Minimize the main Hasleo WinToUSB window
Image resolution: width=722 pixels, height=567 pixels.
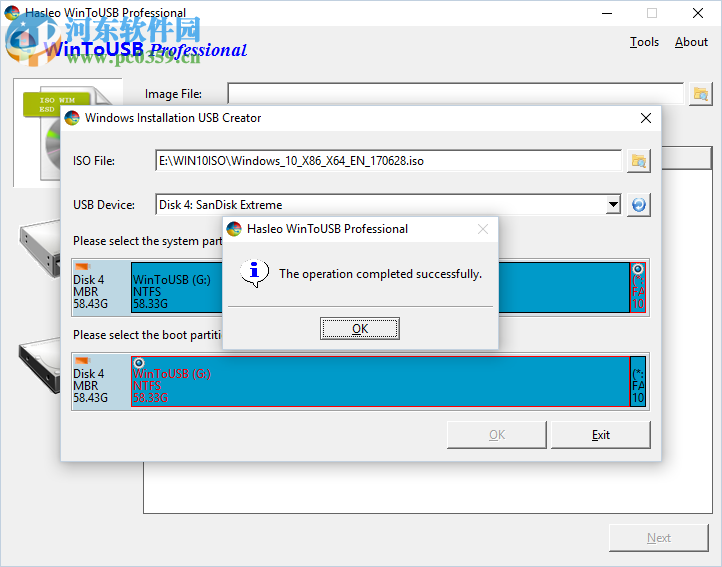click(x=607, y=13)
